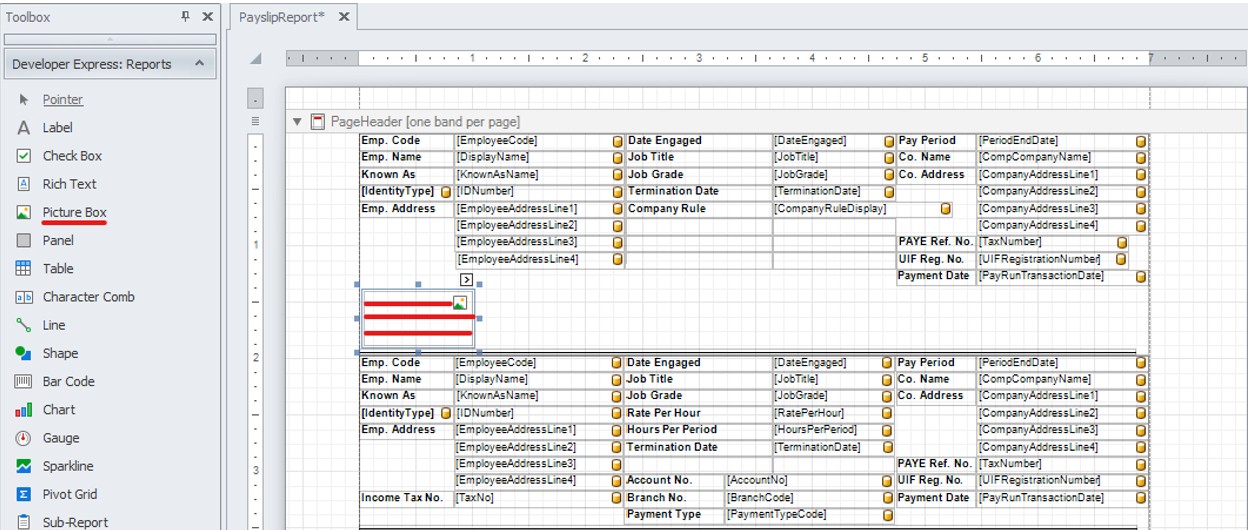Select the Label control tool
The width and height of the screenshot is (1248, 530).
point(57,128)
